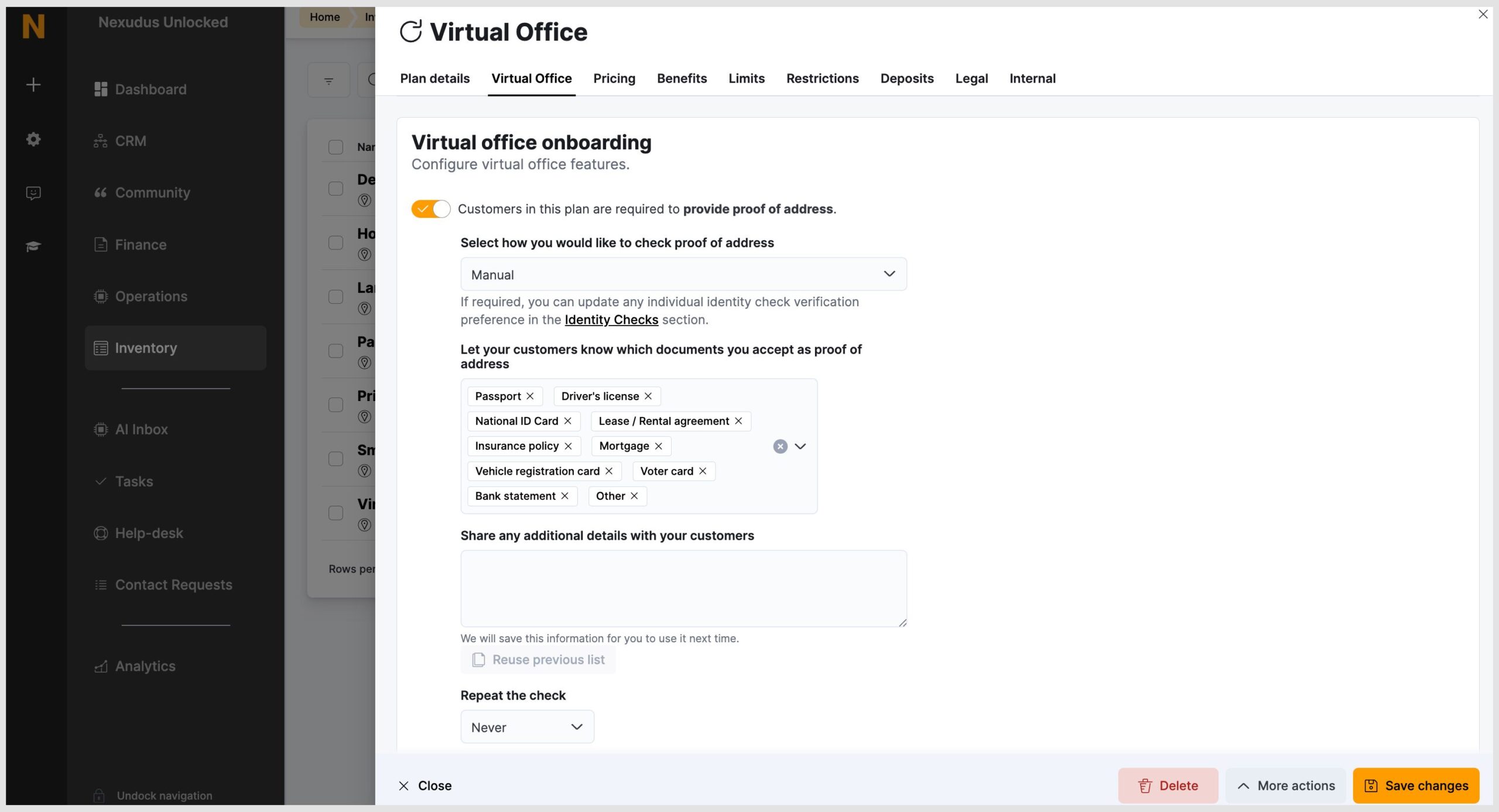The image size is (1499, 812).
Task: Tick the checkbox on the Ho row
Action: [x=336, y=242]
